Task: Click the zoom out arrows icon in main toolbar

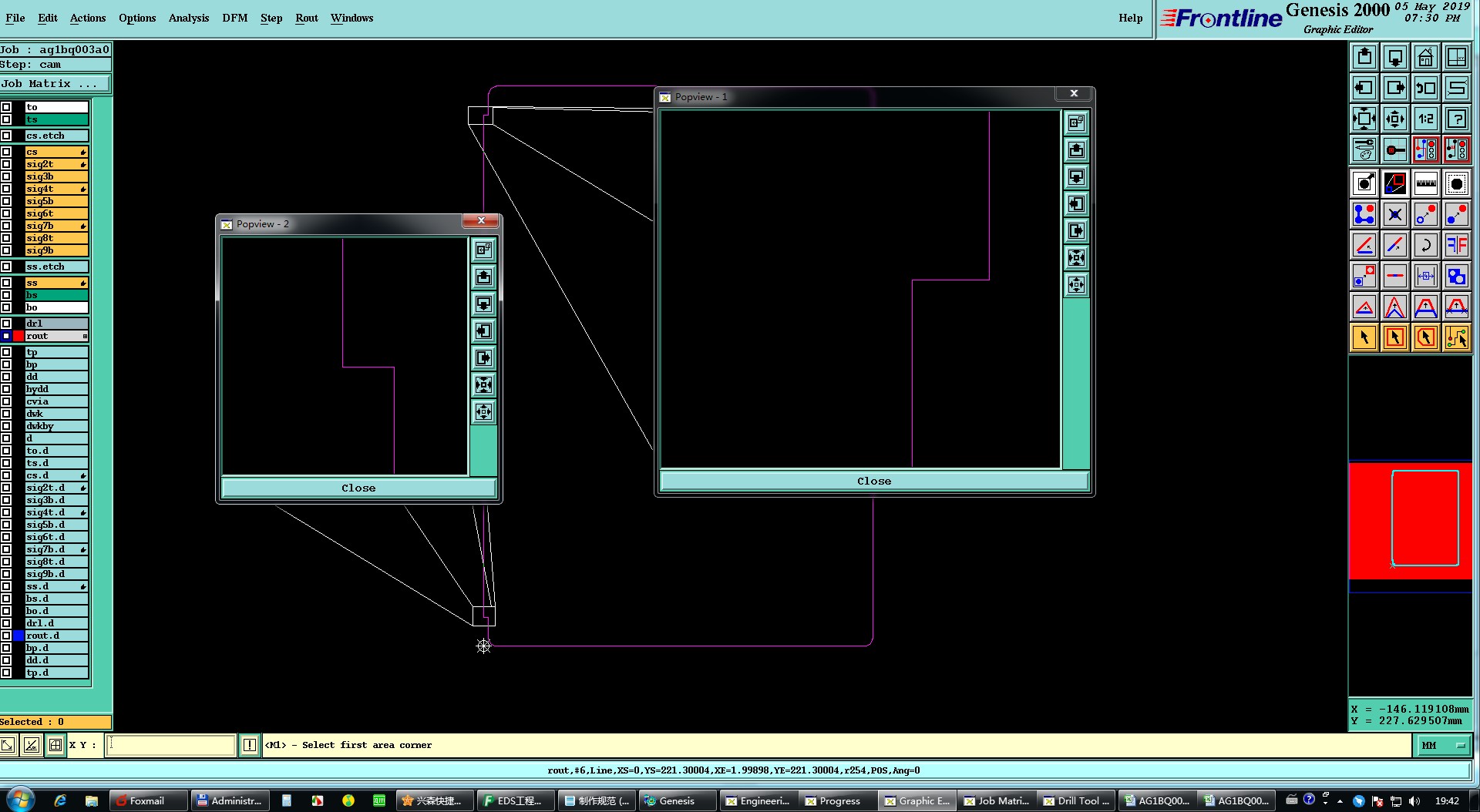Action: point(1395,119)
